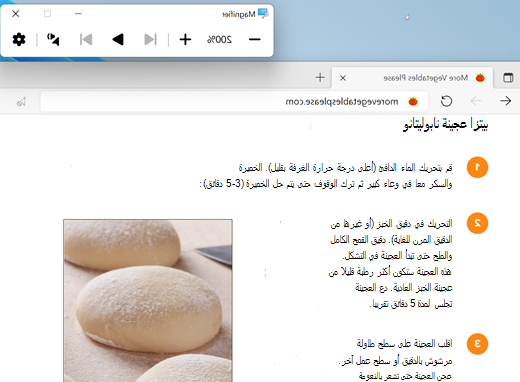Zoom out with Magnifier minus button
The height and width of the screenshot is (382, 520).
point(254,39)
